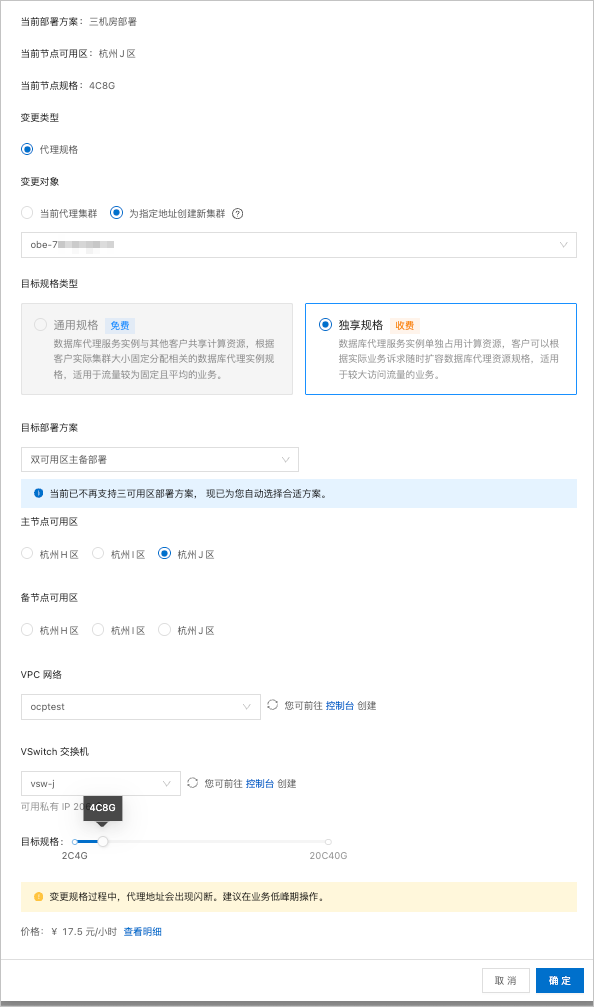Choose 杭州 H 区 as primary node zone
The width and height of the screenshot is (594, 1007).
(27, 554)
